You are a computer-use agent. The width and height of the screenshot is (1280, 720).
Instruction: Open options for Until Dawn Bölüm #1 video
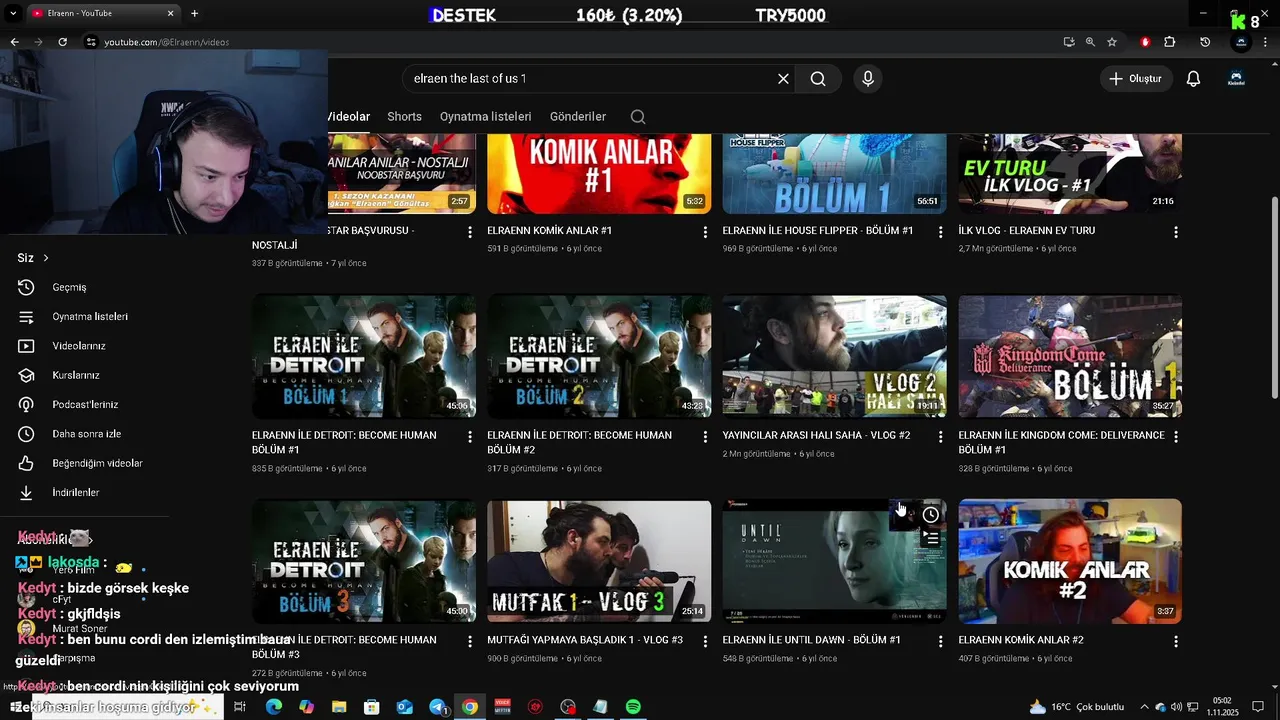click(940, 641)
